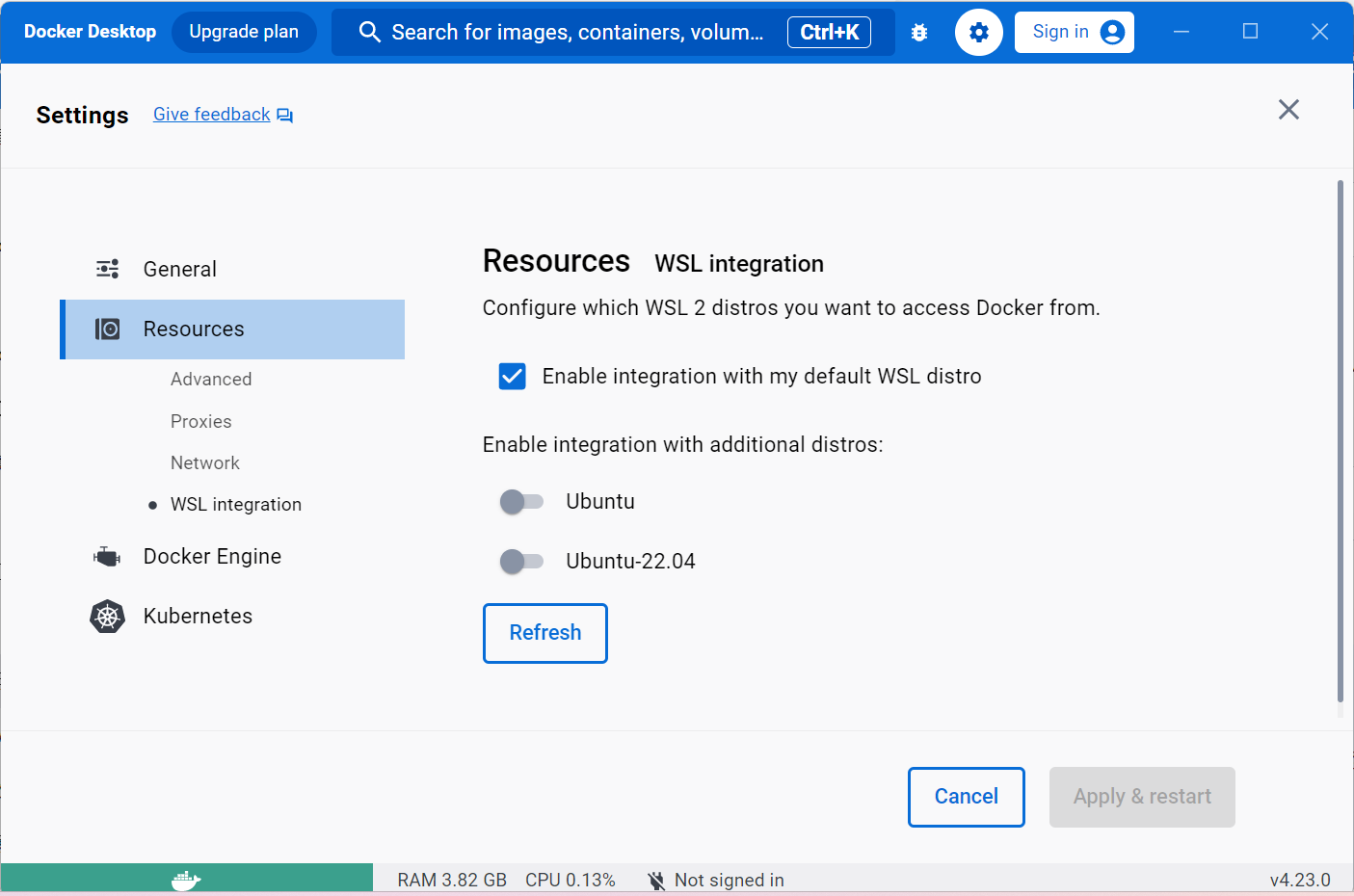Click the settings vertical scrollbar

click(1340, 443)
